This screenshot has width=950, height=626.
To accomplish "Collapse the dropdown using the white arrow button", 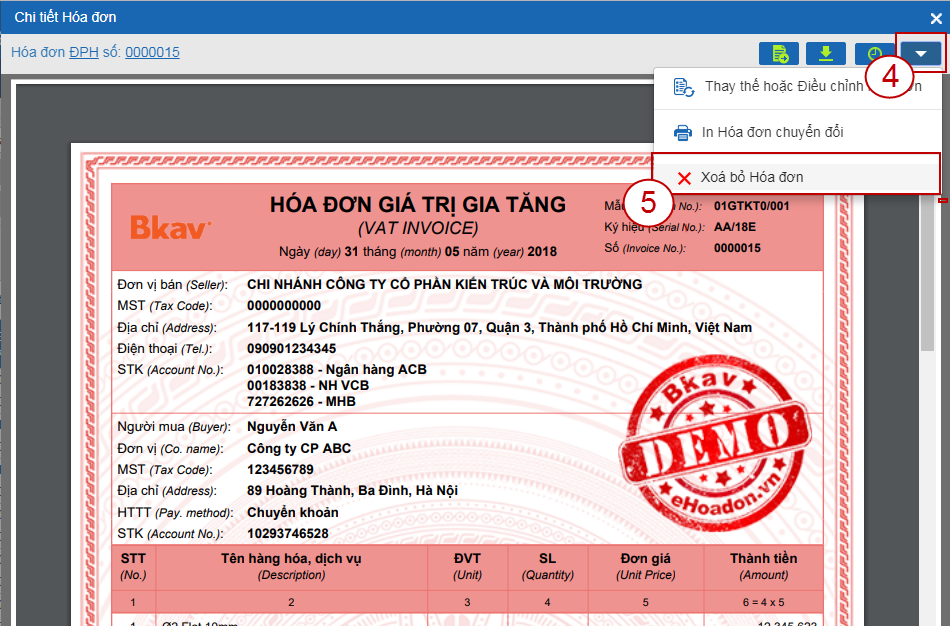I will pos(921,54).
